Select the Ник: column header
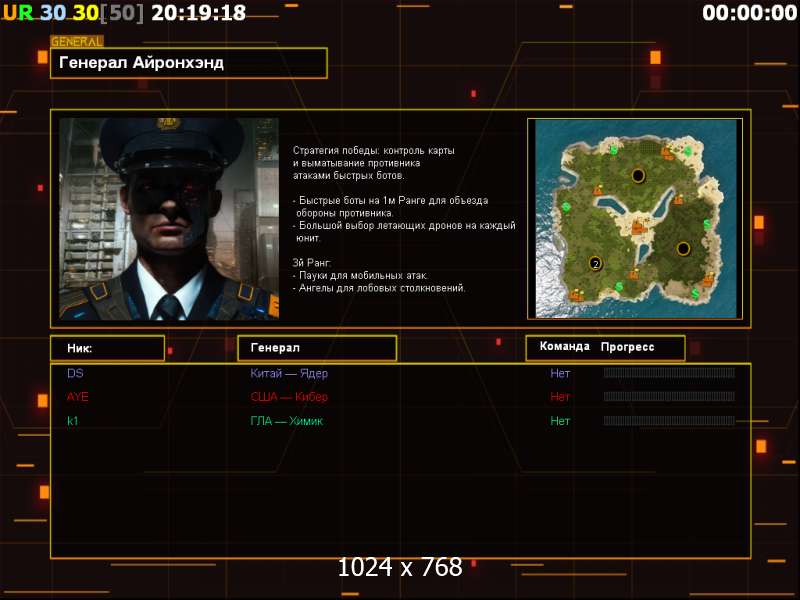 (108, 348)
